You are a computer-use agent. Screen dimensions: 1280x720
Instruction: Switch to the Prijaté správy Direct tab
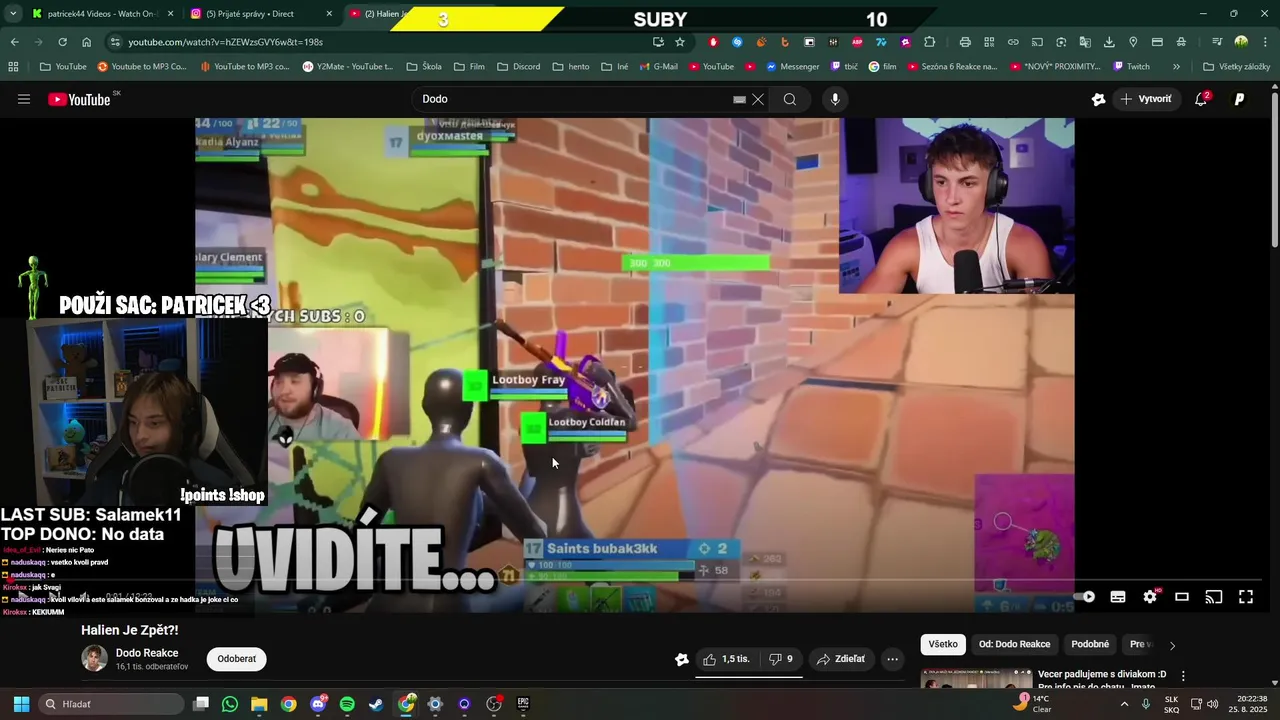pyautogui.click(x=260, y=14)
